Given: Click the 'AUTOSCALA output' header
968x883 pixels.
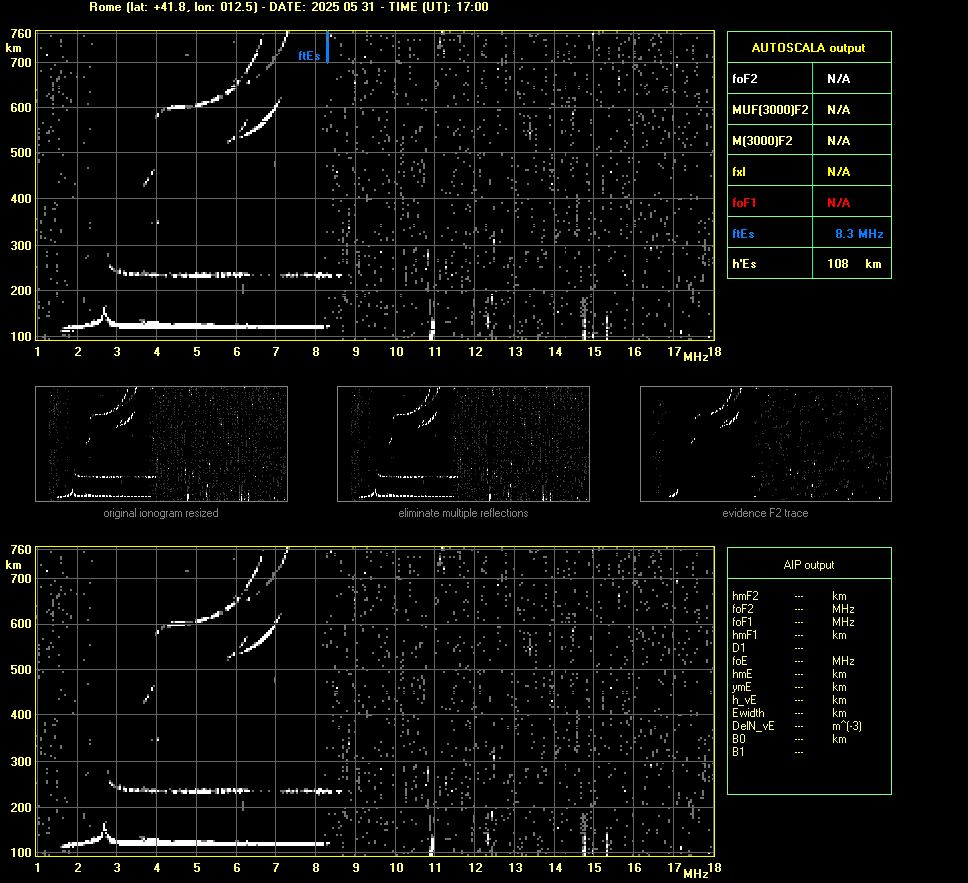Looking at the screenshot, I should [x=808, y=48].
